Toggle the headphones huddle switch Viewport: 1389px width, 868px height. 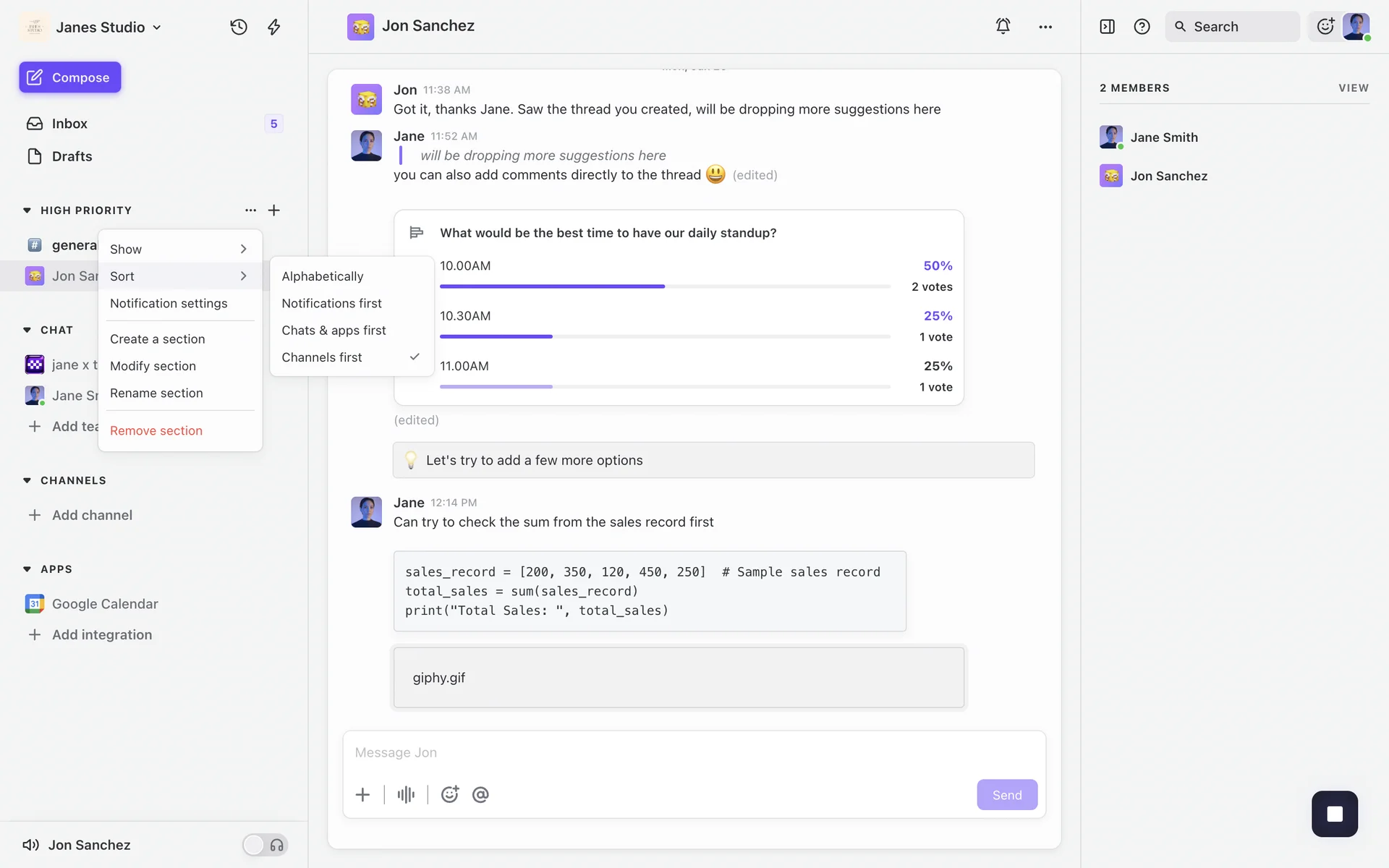[265, 845]
